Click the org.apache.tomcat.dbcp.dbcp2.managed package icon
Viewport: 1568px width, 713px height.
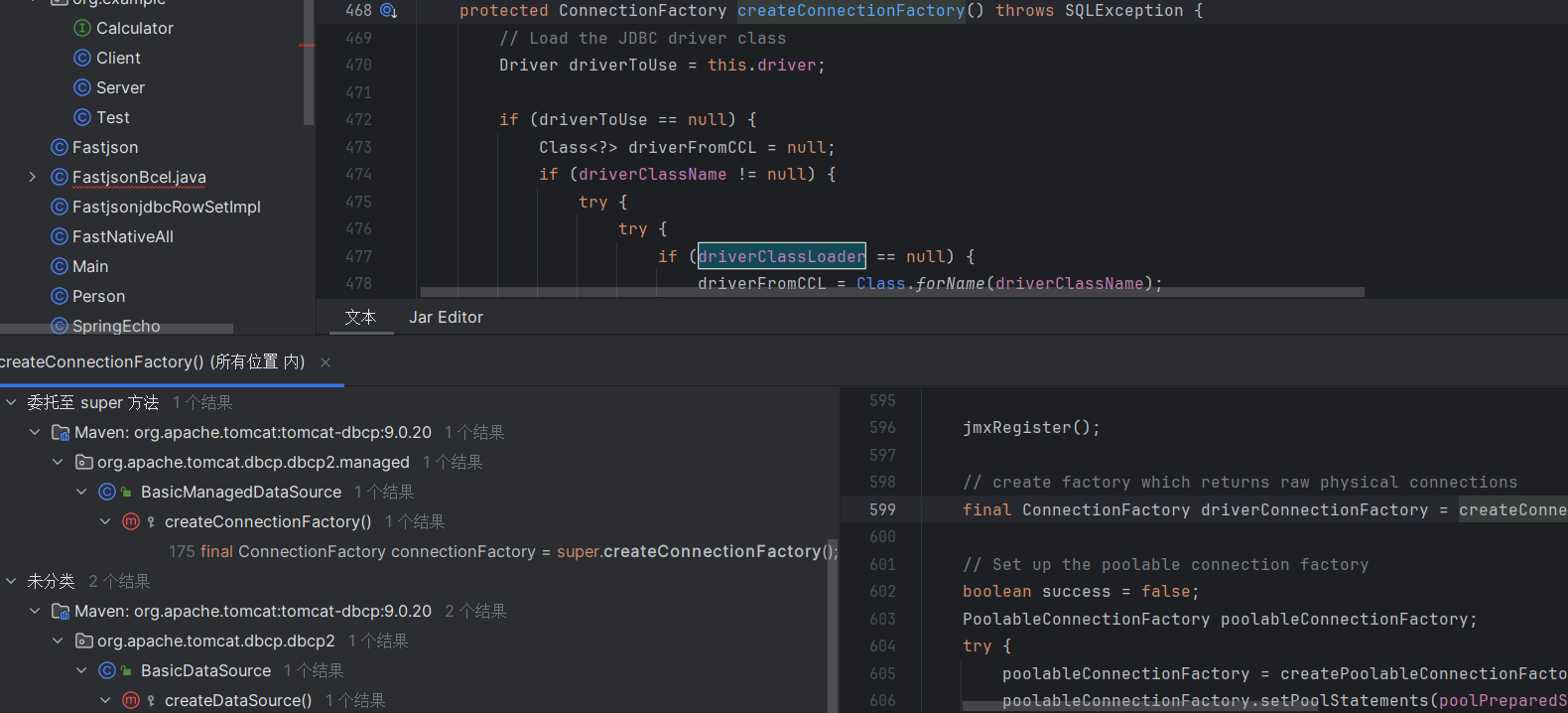point(84,462)
